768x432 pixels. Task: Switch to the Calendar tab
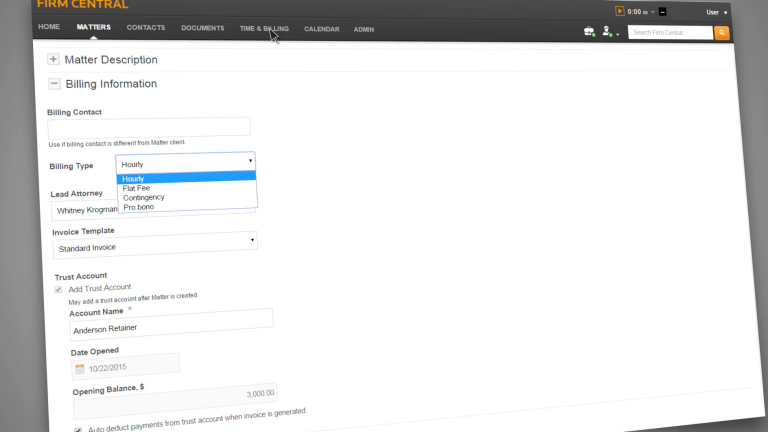click(321, 29)
